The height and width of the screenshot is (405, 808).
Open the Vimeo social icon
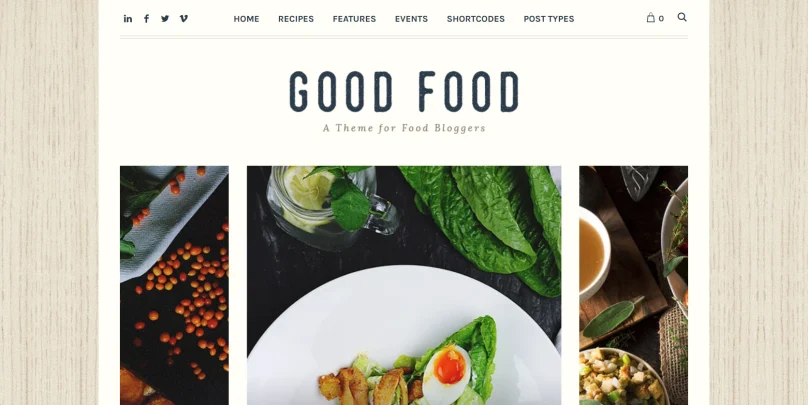click(x=183, y=19)
